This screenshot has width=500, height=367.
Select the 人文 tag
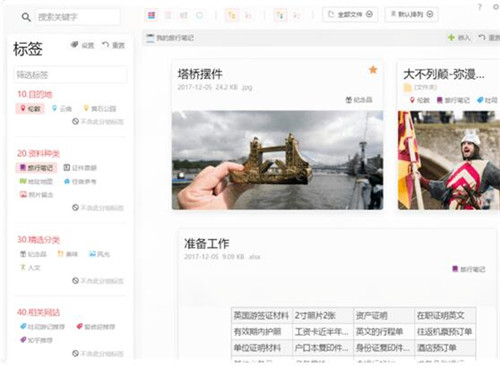(x=30, y=267)
